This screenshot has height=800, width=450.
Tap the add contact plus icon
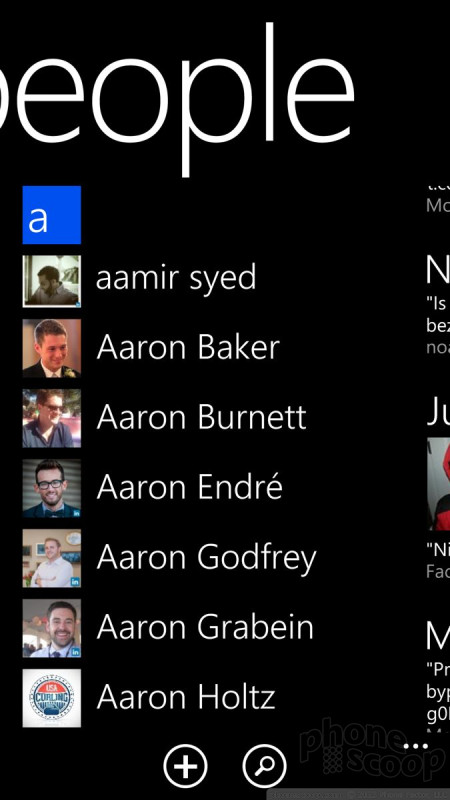tap(186, 766)
